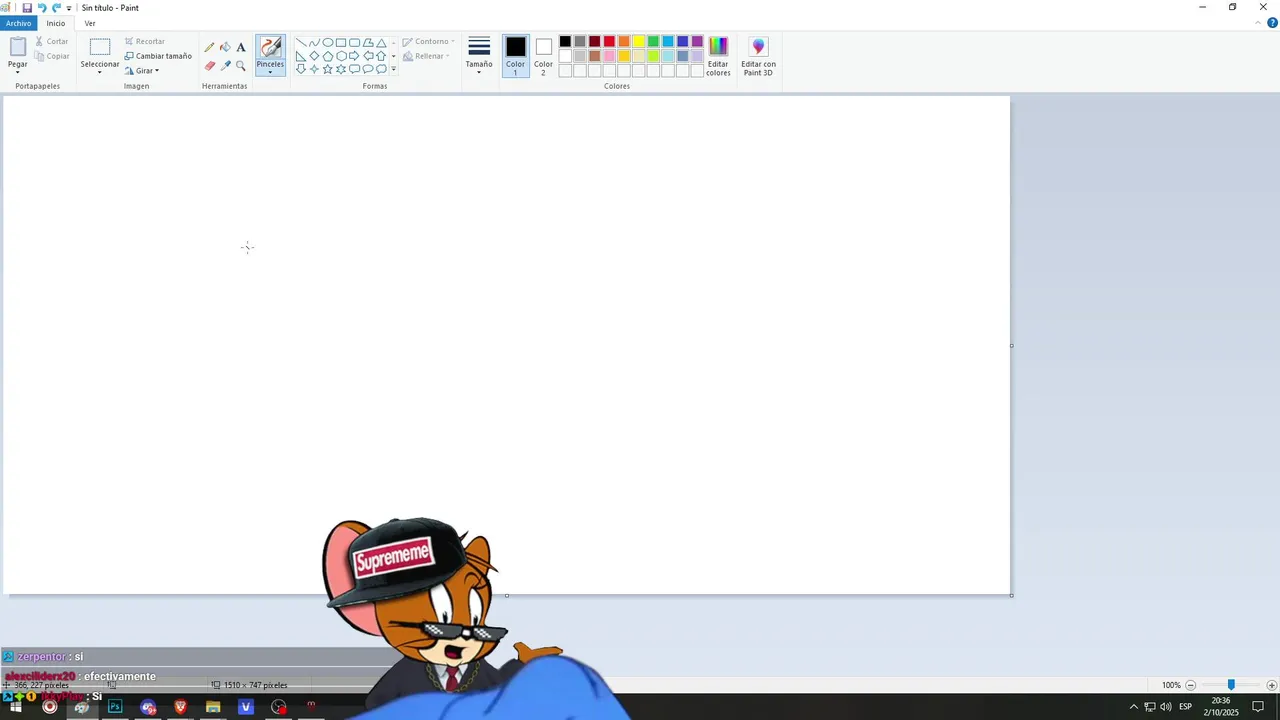This screenshot has width=1280, height=720.
Task: Open the Paint help question mark
Action: (1272, 23)
